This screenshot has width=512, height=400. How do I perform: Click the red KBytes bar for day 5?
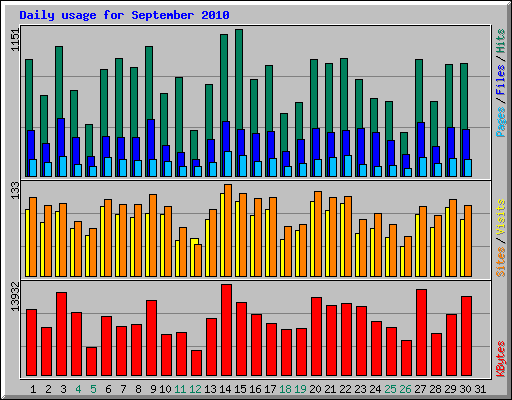[91, 361]
